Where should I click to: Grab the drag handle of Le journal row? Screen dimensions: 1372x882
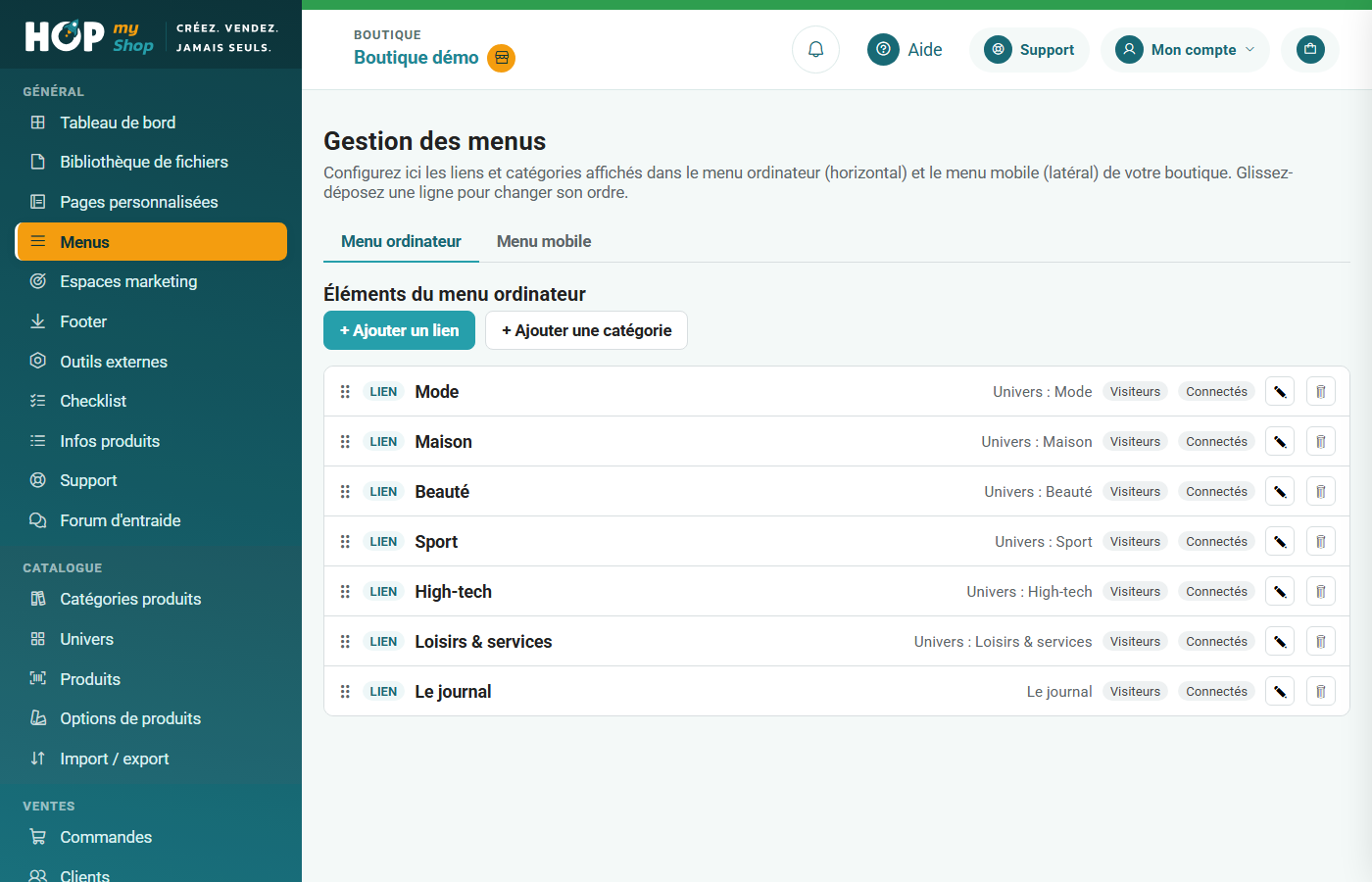pos(345,691)
